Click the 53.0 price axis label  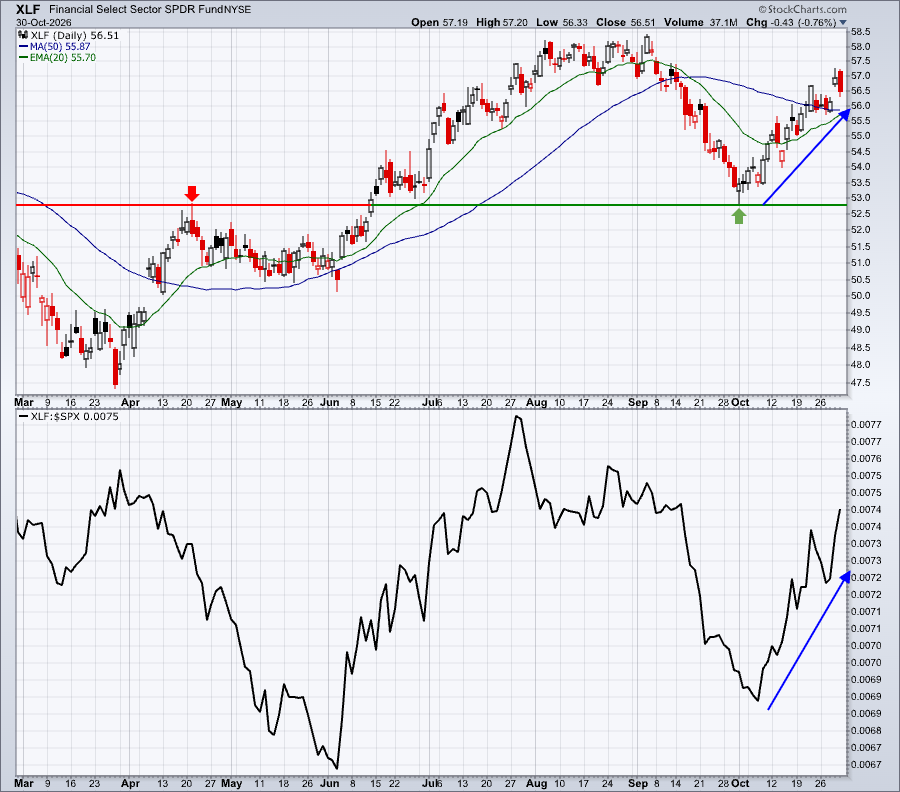[860, 197]
